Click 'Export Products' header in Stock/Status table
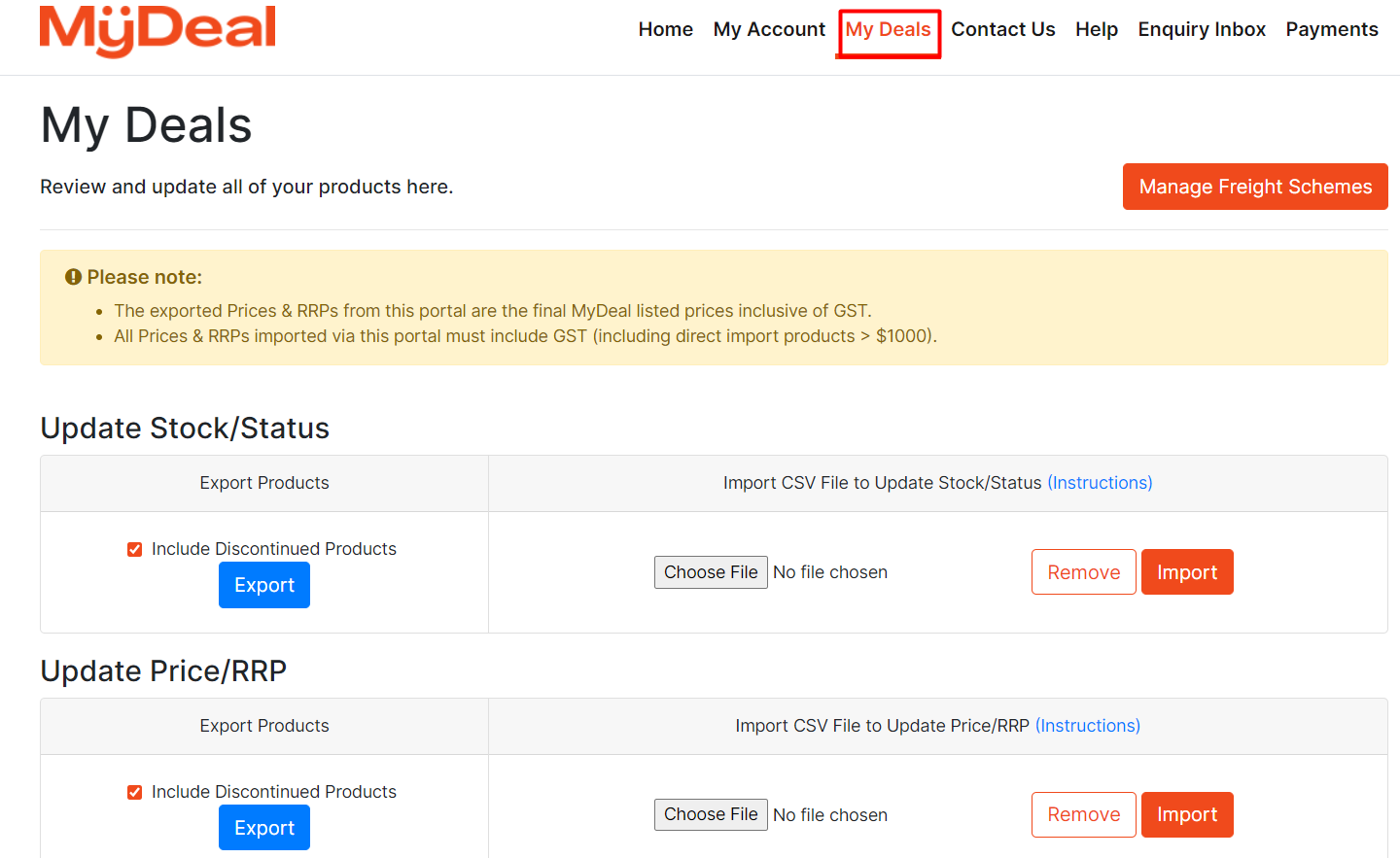 [x=264, y=483]
